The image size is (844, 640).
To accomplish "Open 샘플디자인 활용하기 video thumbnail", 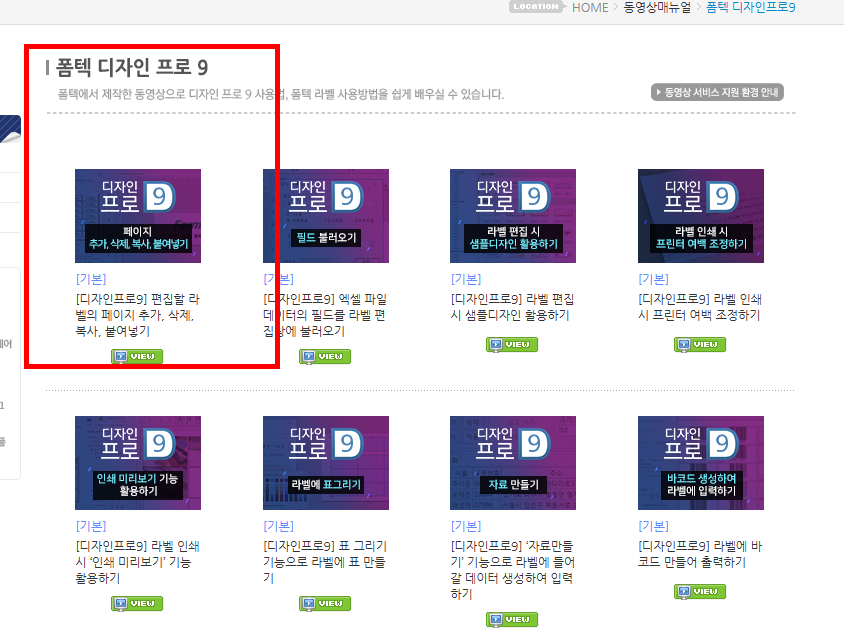I will pyautogui.click(x=513, y=216).
